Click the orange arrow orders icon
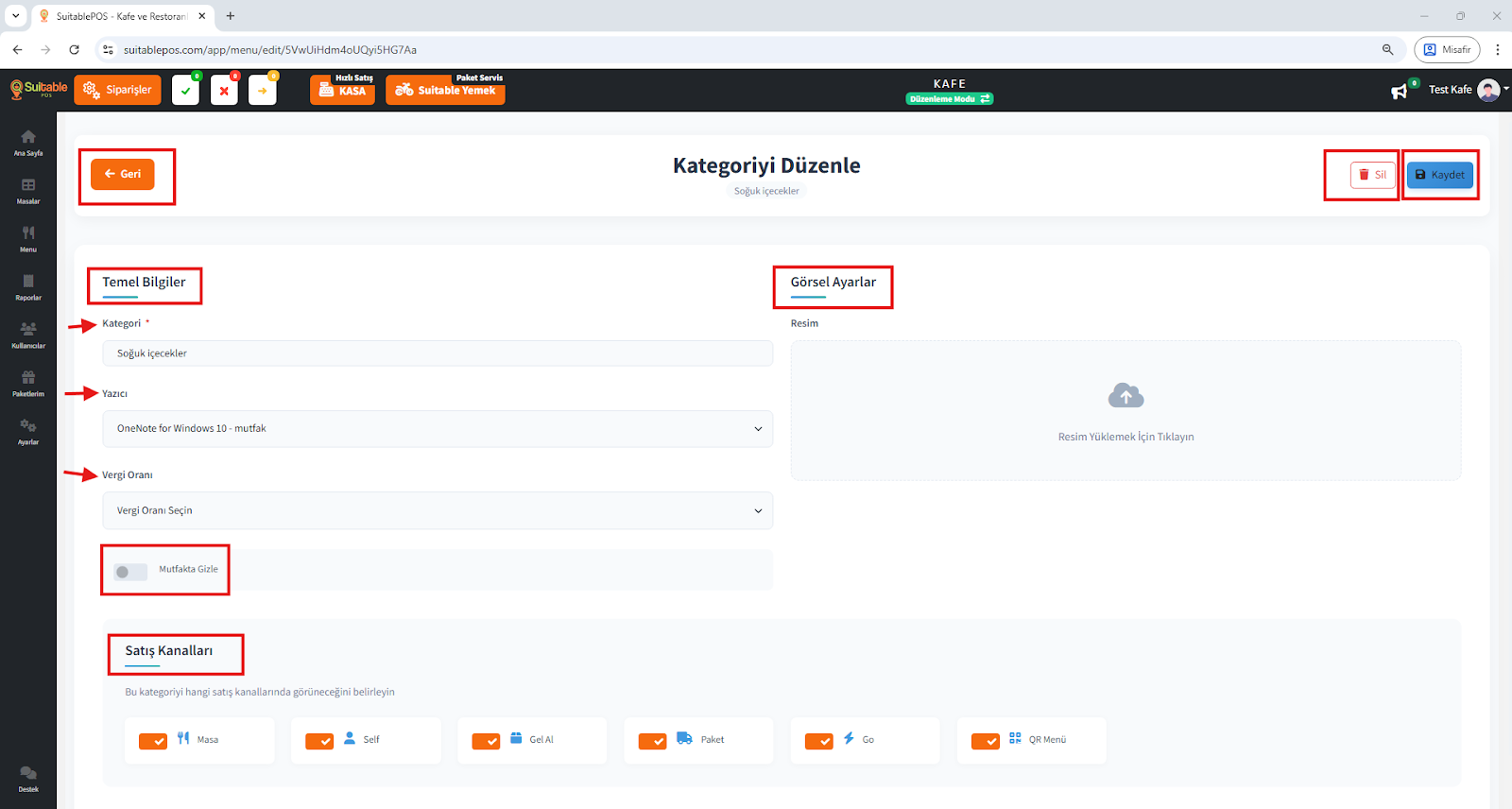 pyautogui.click(x=263, y=91)
